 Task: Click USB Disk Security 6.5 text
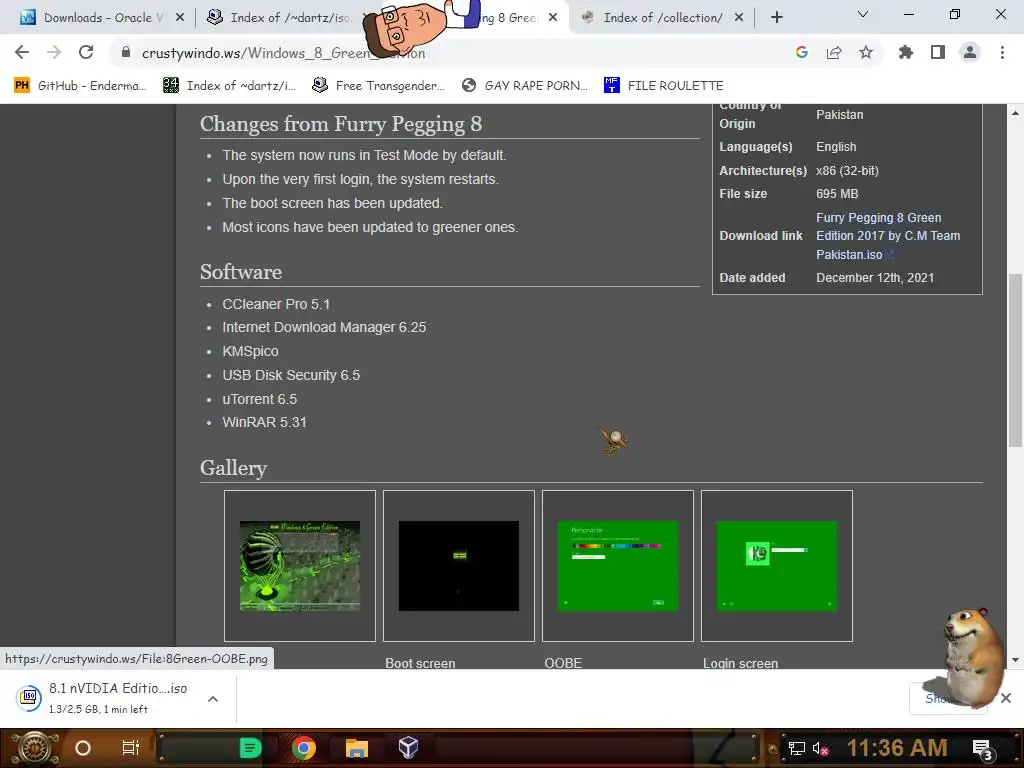[x=291, y=375]
